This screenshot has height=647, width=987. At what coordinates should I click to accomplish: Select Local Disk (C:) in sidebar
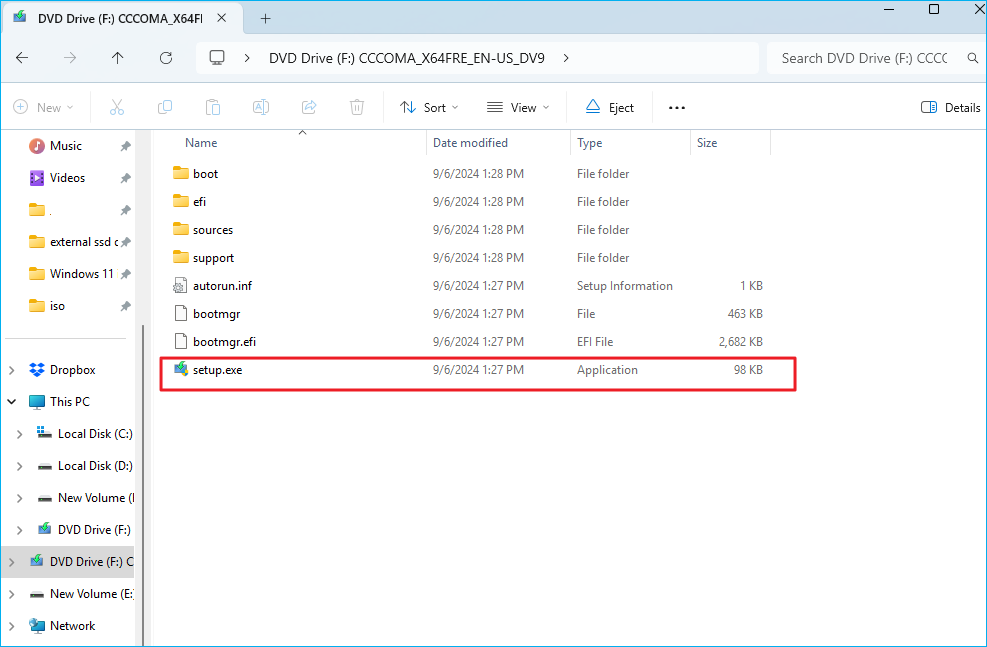click(94, 434)
